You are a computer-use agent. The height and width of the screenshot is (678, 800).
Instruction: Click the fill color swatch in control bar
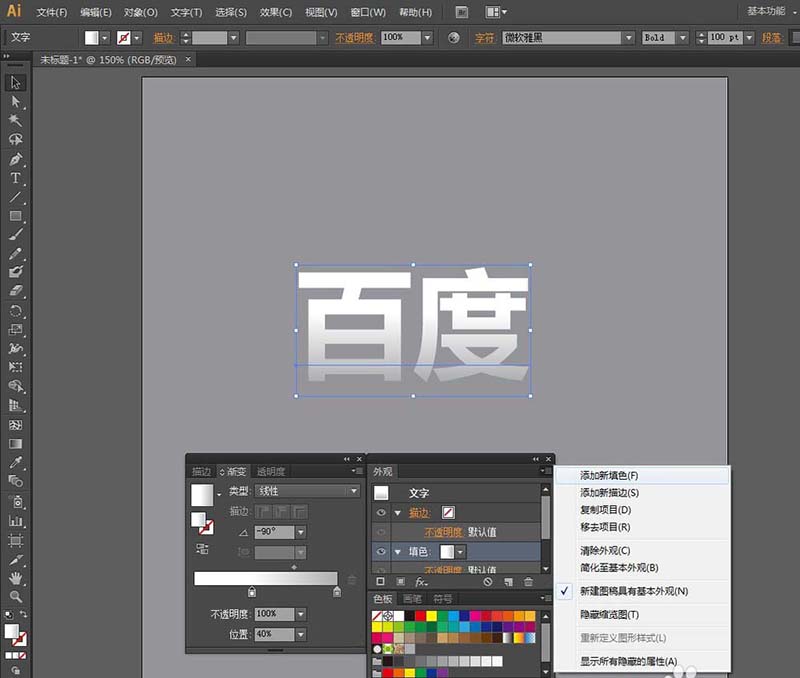pyautogui.click(x=91, y=38)
